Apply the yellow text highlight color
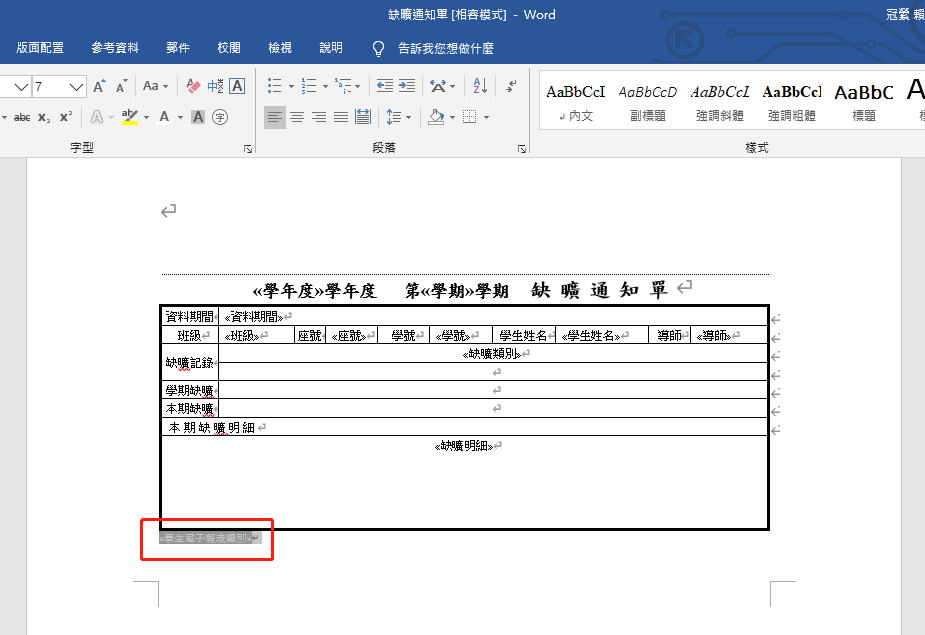The width and height of the screenshot is (925, 635). (130, 117)
